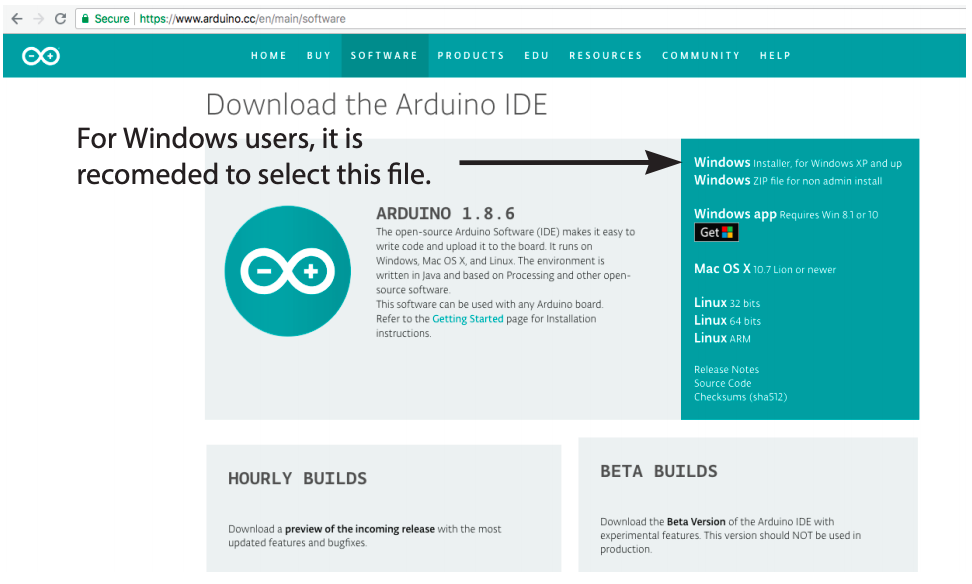The width and height of the screenshot is (972, 584).
Task: Click the BETA BUILDS heading
Action: [658, 471]
